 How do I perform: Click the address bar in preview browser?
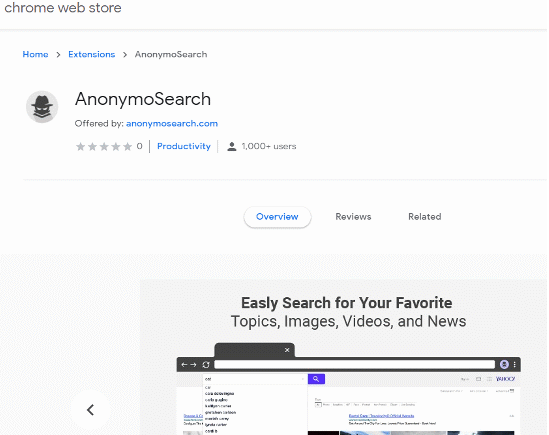pyautogui.click(x=354, y=365)
